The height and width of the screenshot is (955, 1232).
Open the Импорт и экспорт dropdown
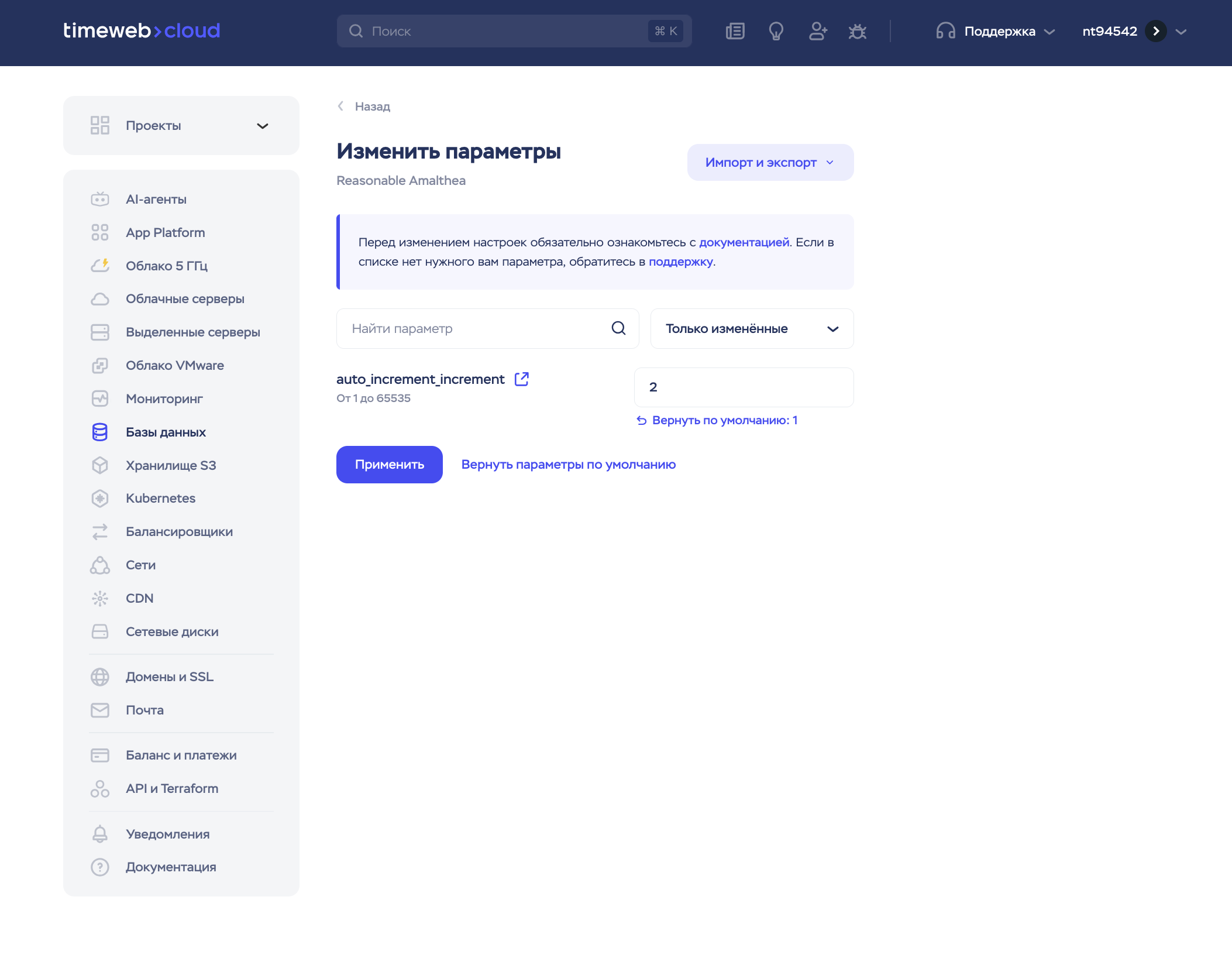tap(770, 163)
